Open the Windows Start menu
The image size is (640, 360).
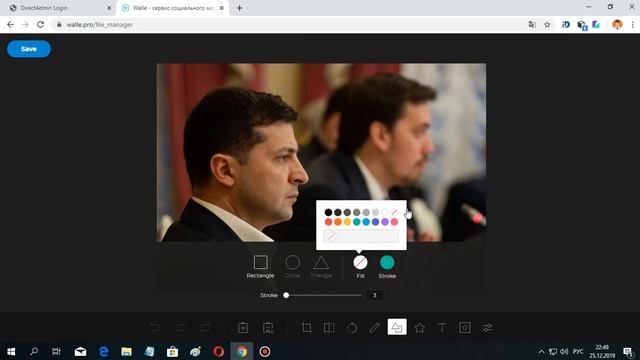pyautogui.click(x=11, y=351)
